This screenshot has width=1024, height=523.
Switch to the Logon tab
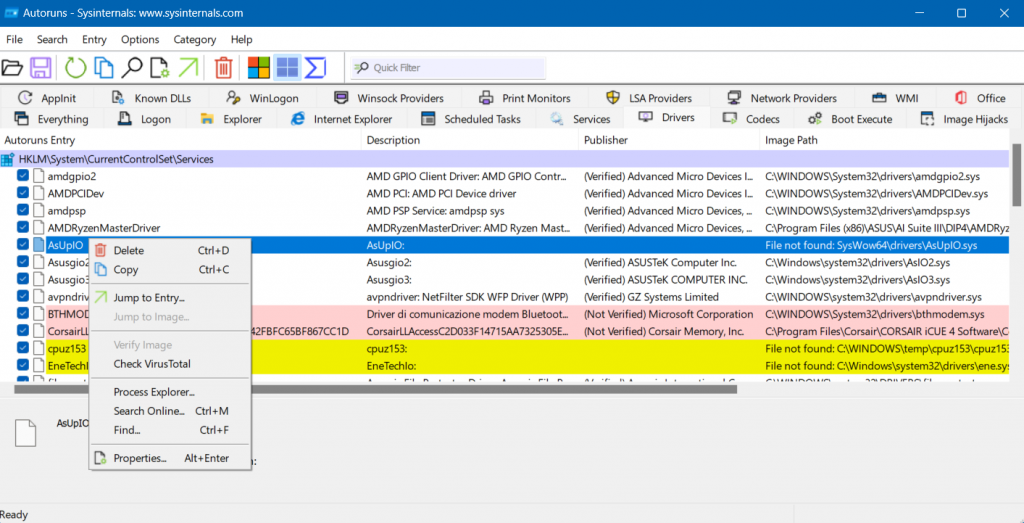click(144, 119)
